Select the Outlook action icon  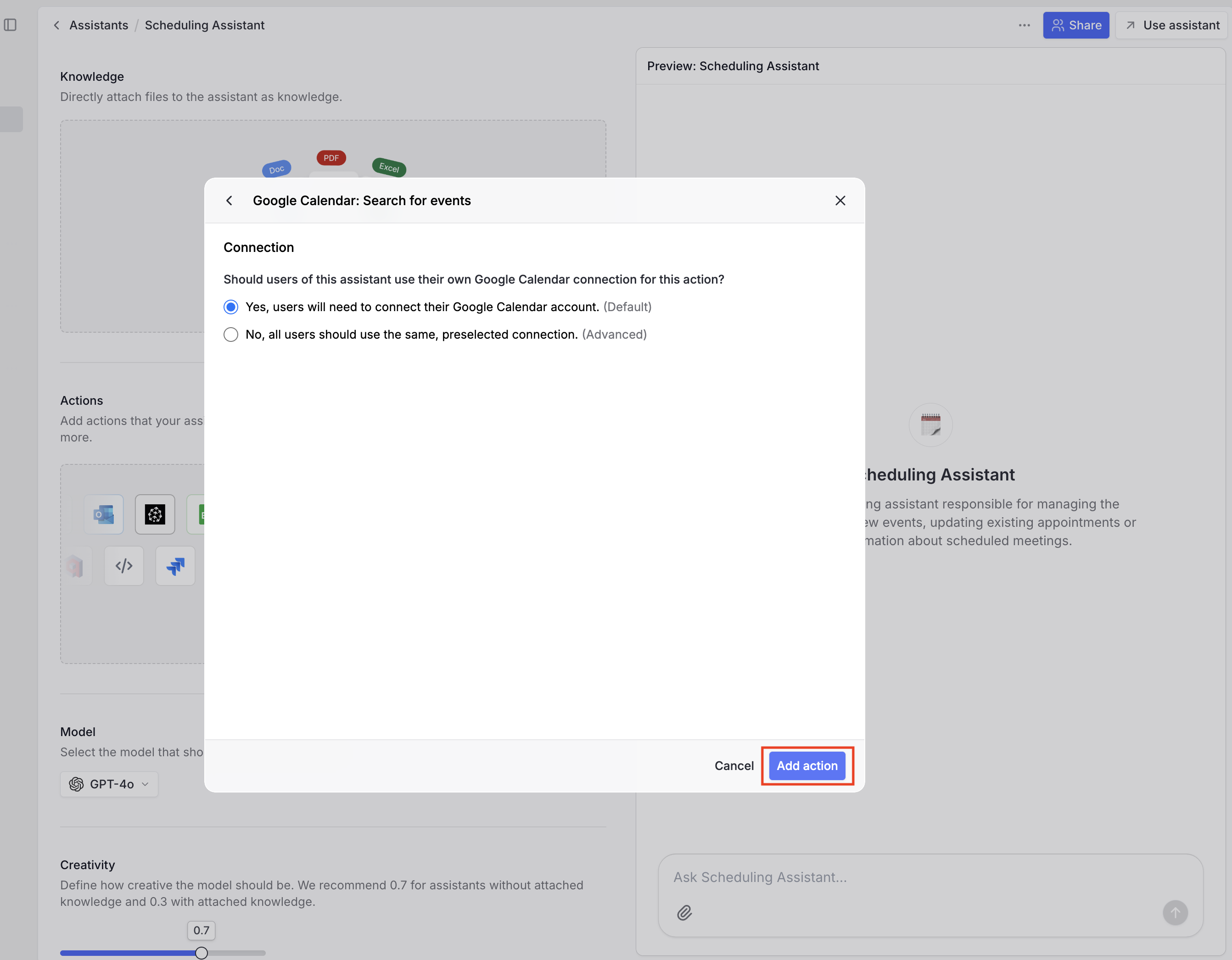(x=104, y=514)
